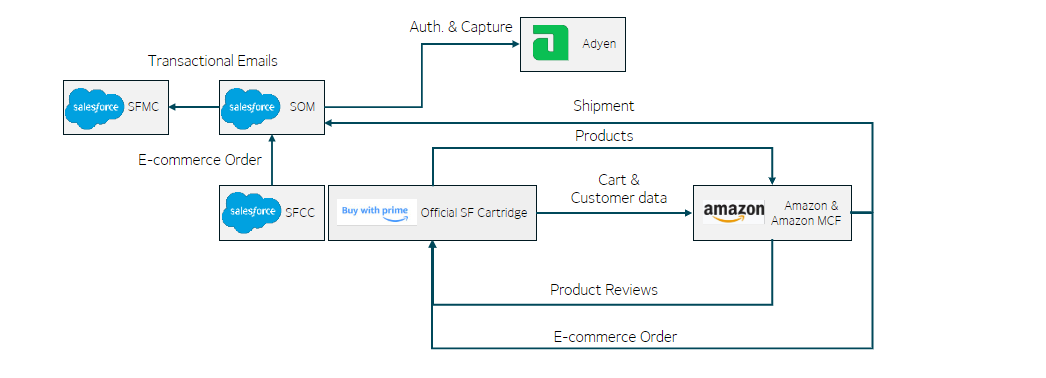1046x378 pixels.
Task: Click the SFMC box label text
Action: point(143,107)
